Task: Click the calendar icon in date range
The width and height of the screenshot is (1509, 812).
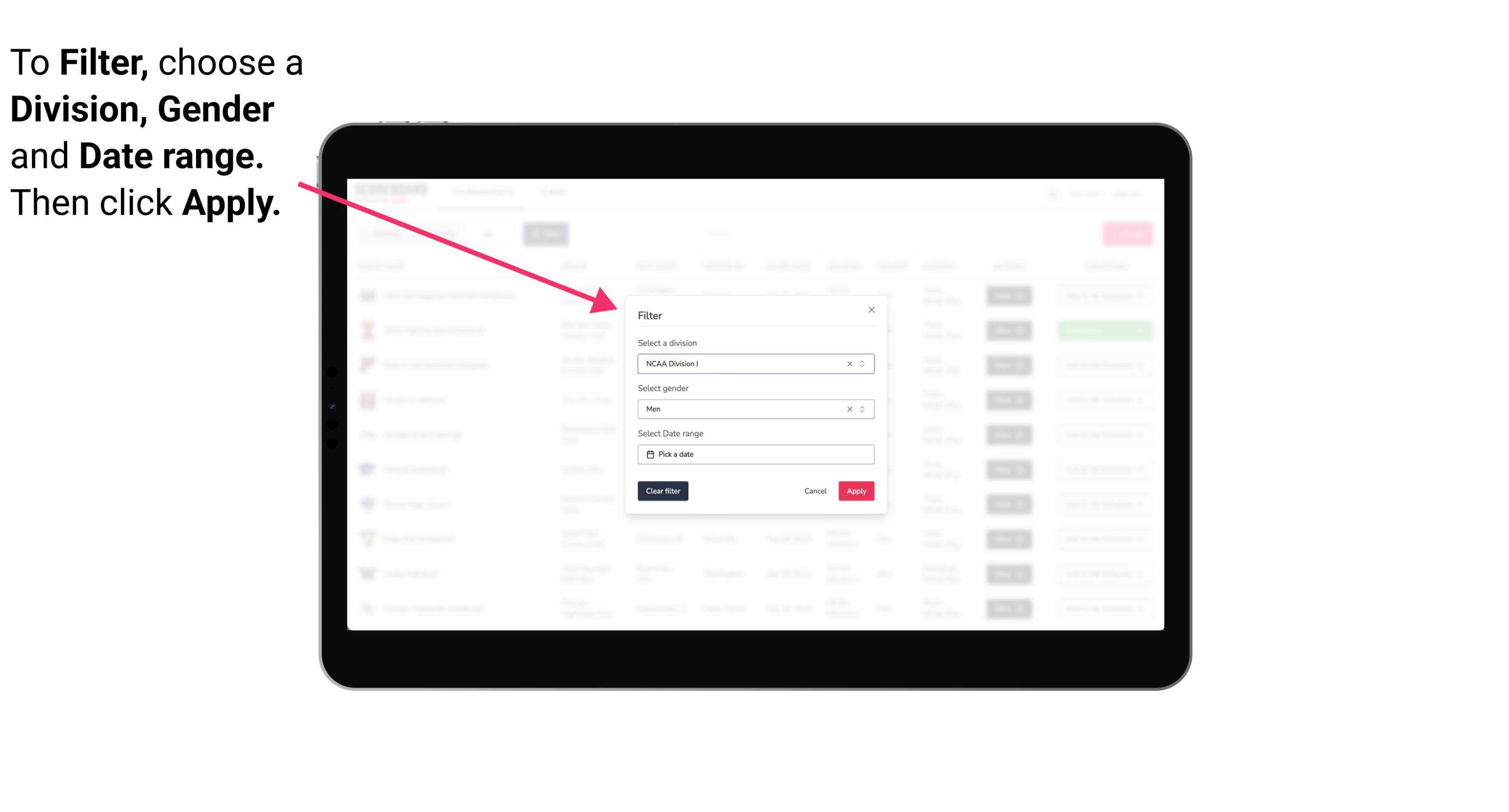Action: tap(649, 455)
